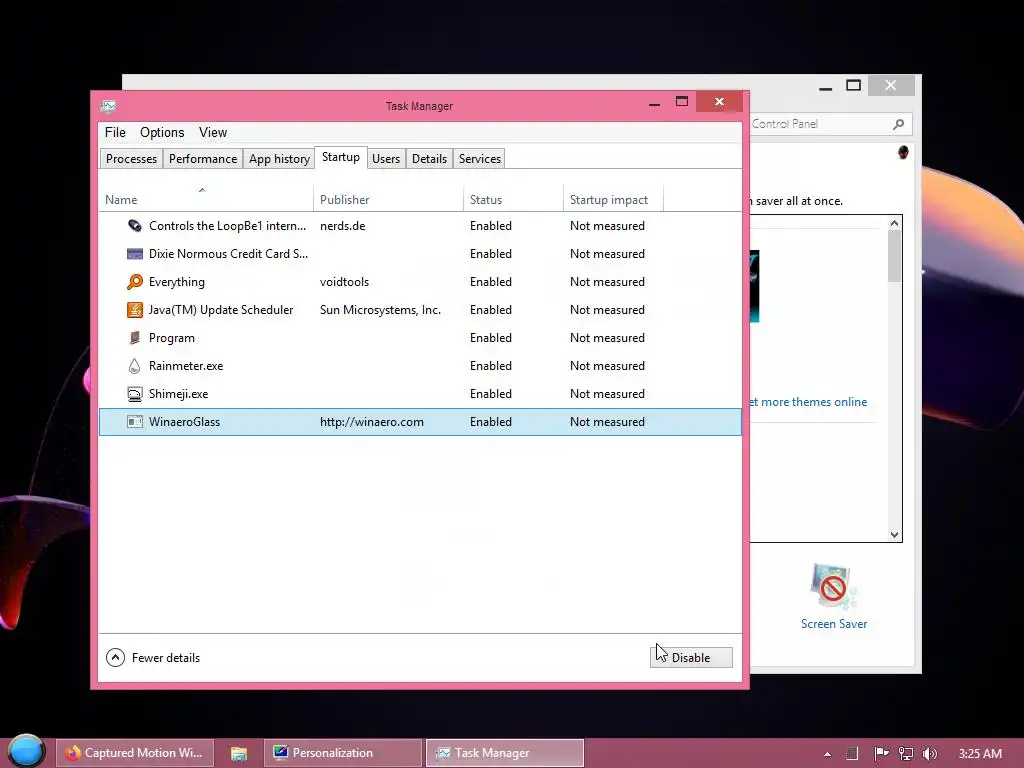This screenshot has height=768, width=1024.
Task: Click the themes list scroll down arrow
Action: pyautogui.click(x=894, y=534)
